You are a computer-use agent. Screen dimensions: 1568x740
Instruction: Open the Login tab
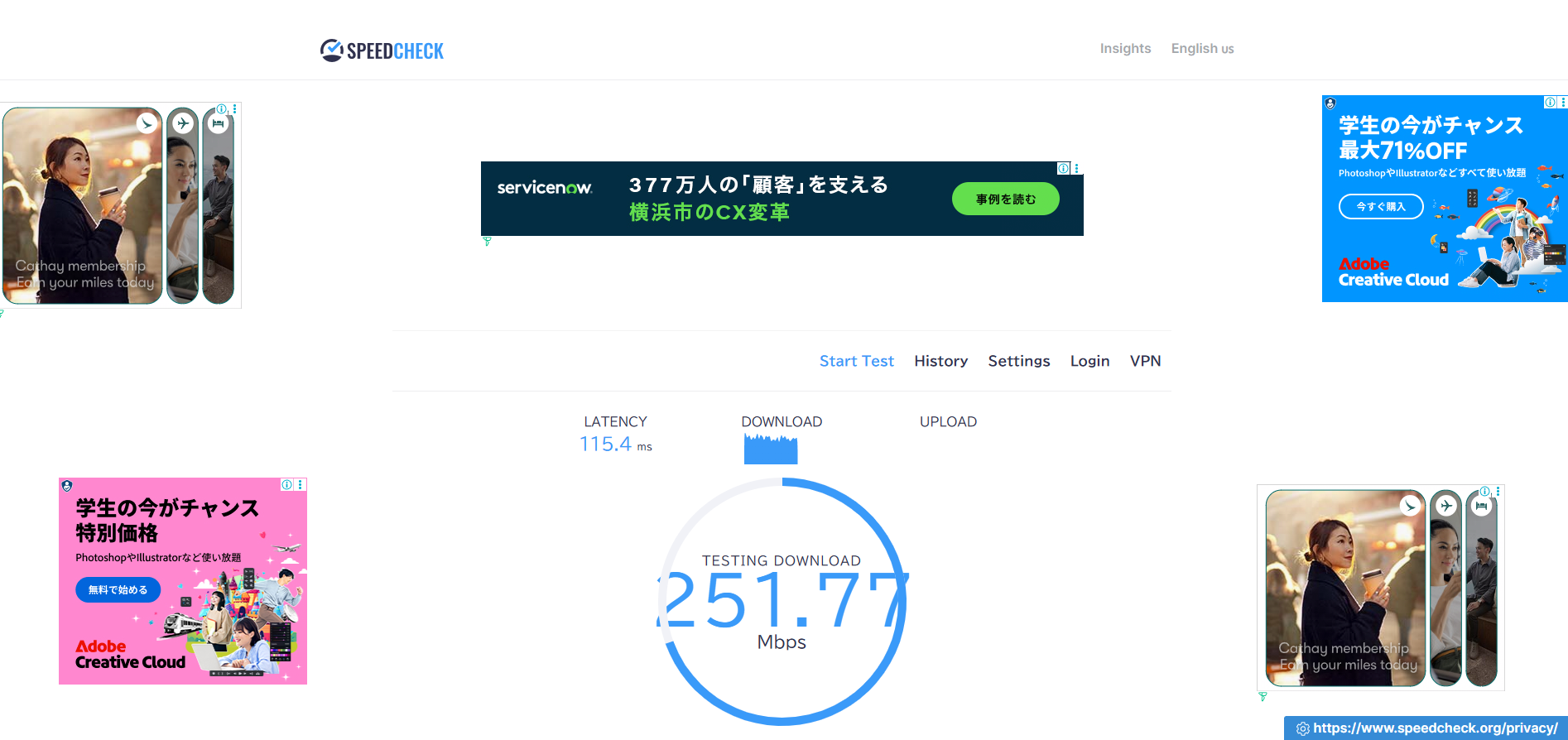1089,361
